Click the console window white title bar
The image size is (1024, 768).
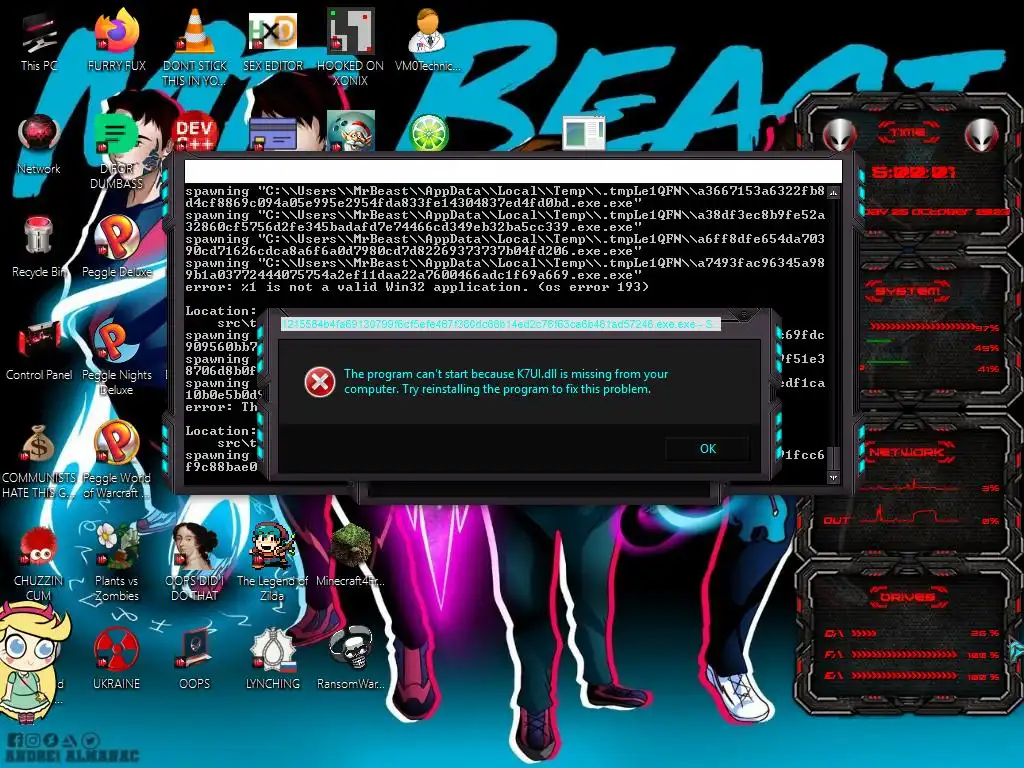[x=513, y=171]
